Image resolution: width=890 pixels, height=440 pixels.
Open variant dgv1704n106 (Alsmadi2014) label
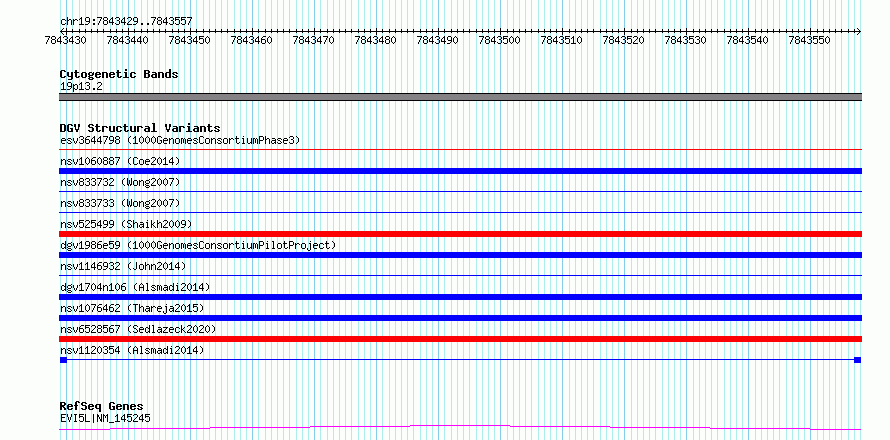tap(135, 287)
